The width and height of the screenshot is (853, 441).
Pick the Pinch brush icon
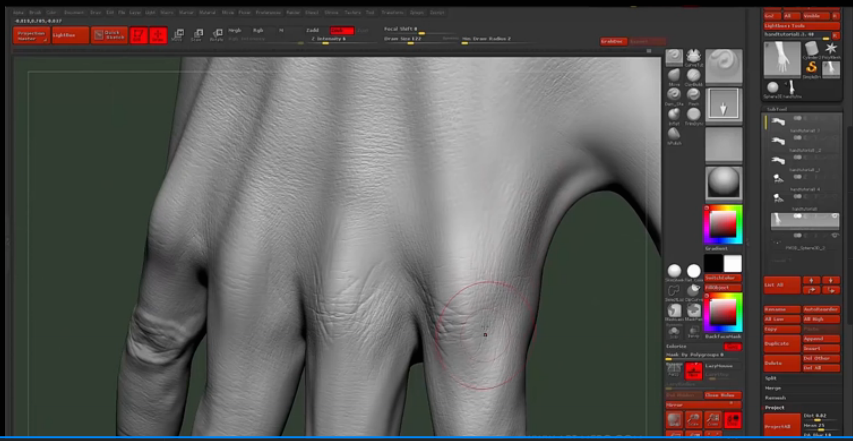(x=693, y=95)
